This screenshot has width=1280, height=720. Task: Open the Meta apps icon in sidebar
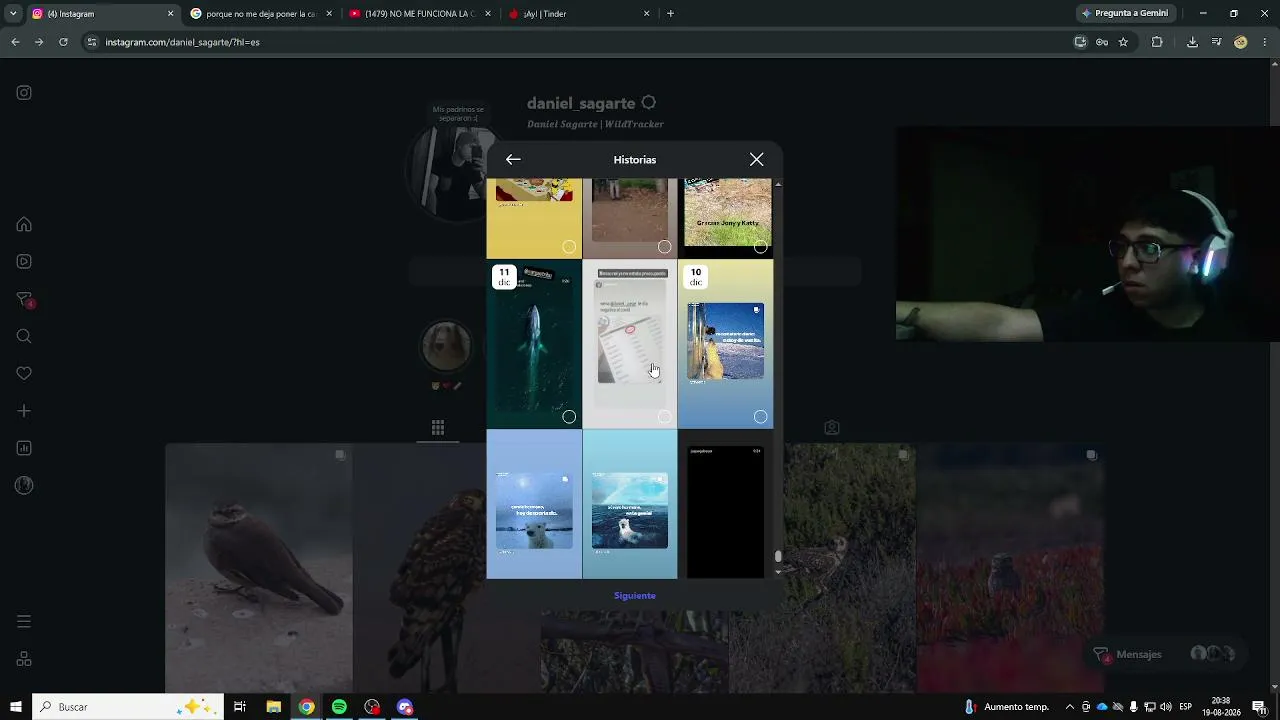click(24, 659)
